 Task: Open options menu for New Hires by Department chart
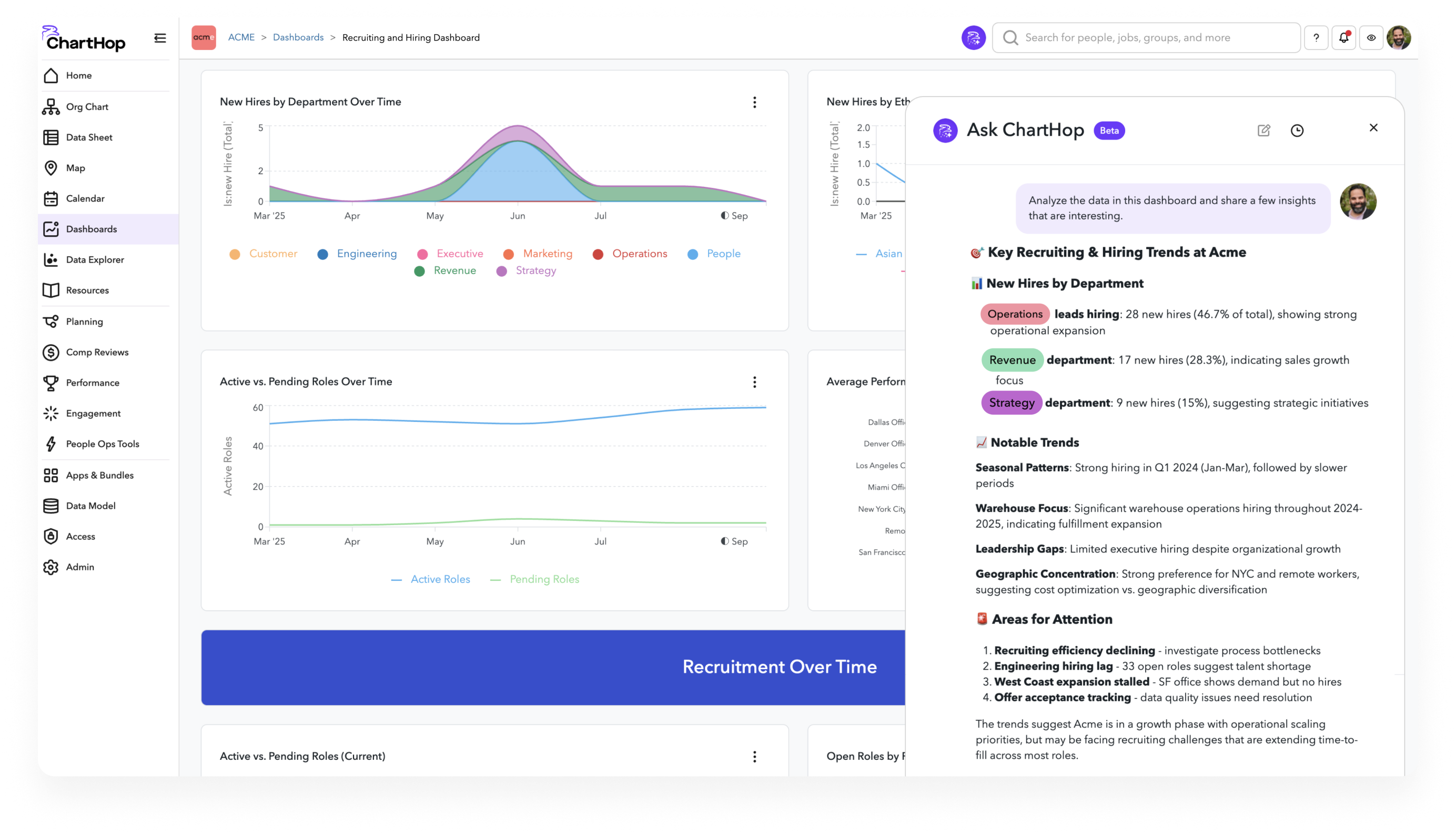tap(754, 102)
